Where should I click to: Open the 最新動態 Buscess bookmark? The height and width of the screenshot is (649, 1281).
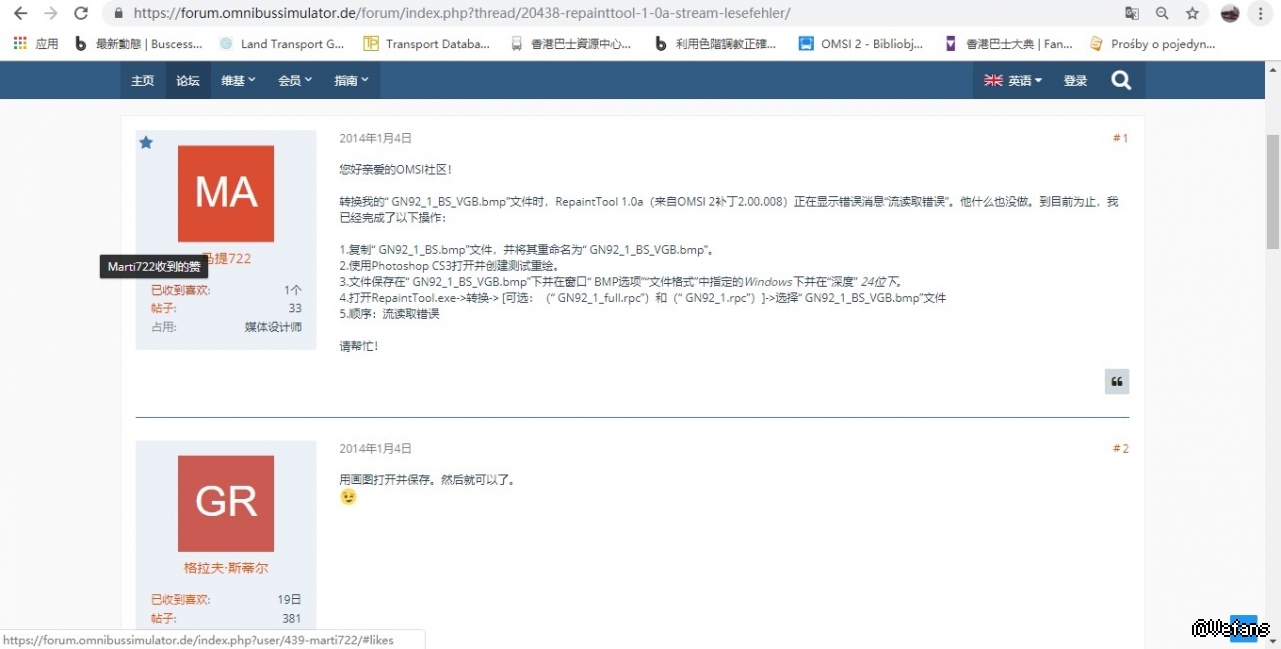(139, 44)
